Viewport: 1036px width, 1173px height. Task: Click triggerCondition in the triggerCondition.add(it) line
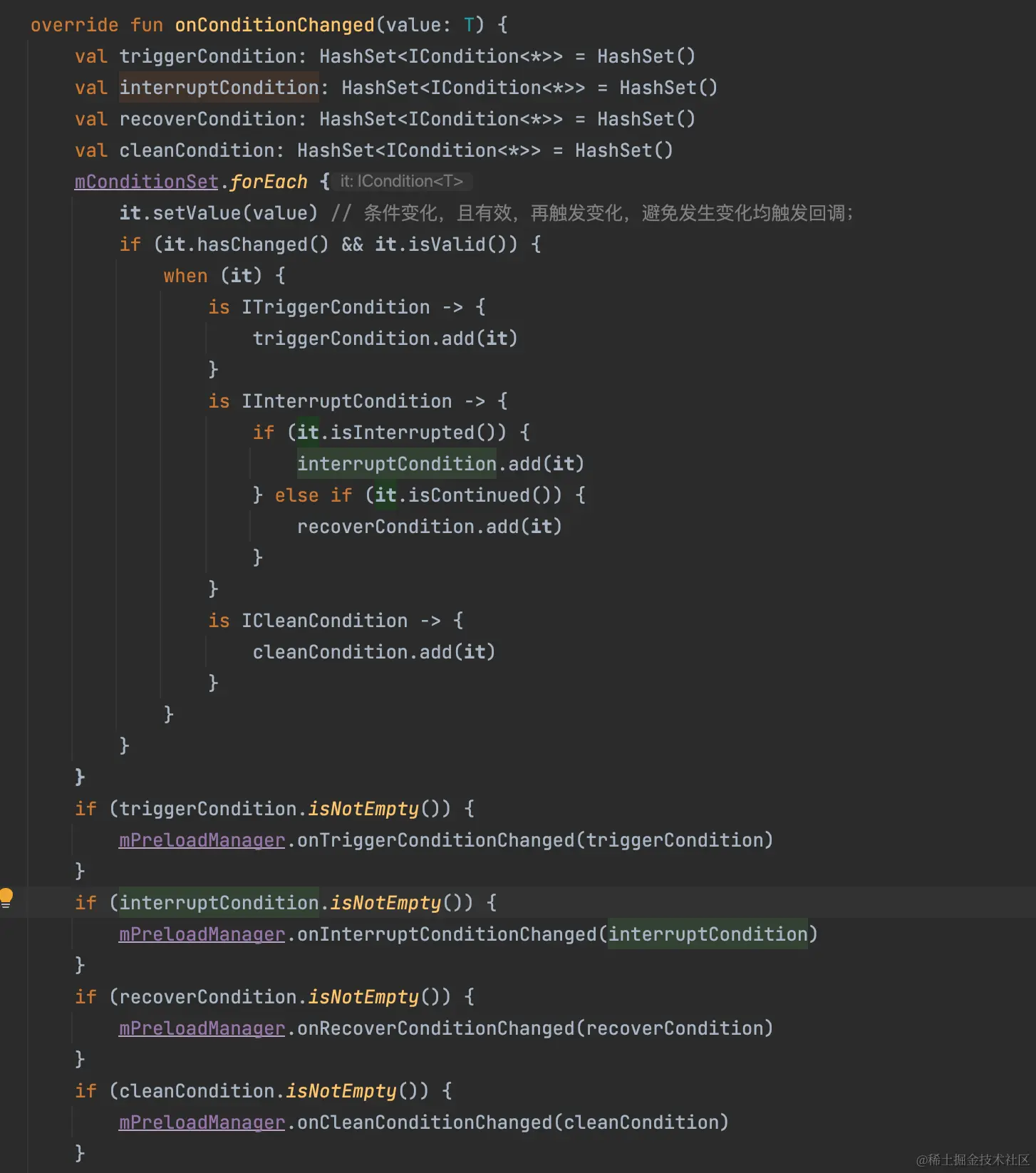click(341, 339)
